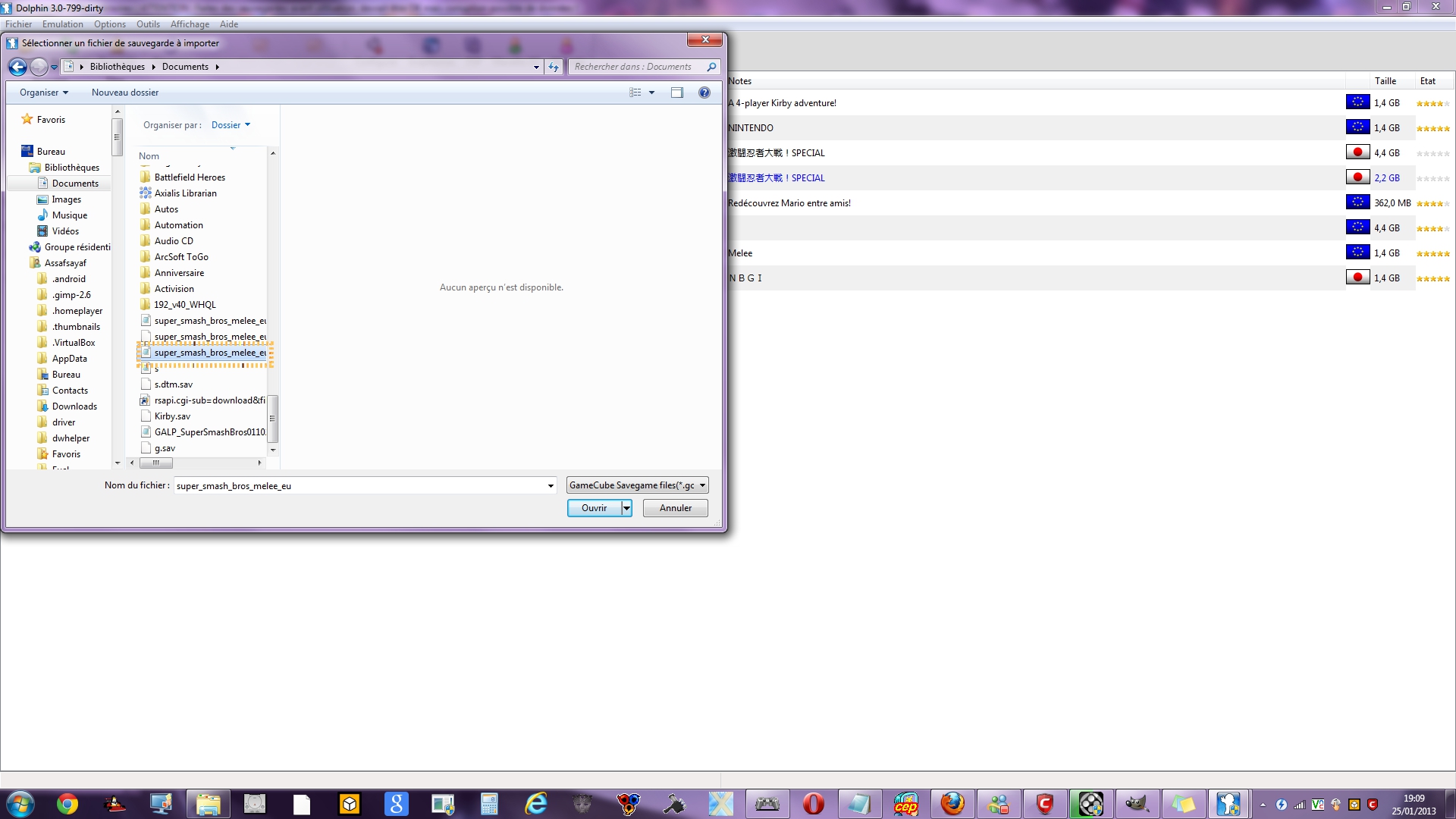Select Downloads folder in the navigation tree
This screenshot has width=1456, height=819.
click(74, 406)
